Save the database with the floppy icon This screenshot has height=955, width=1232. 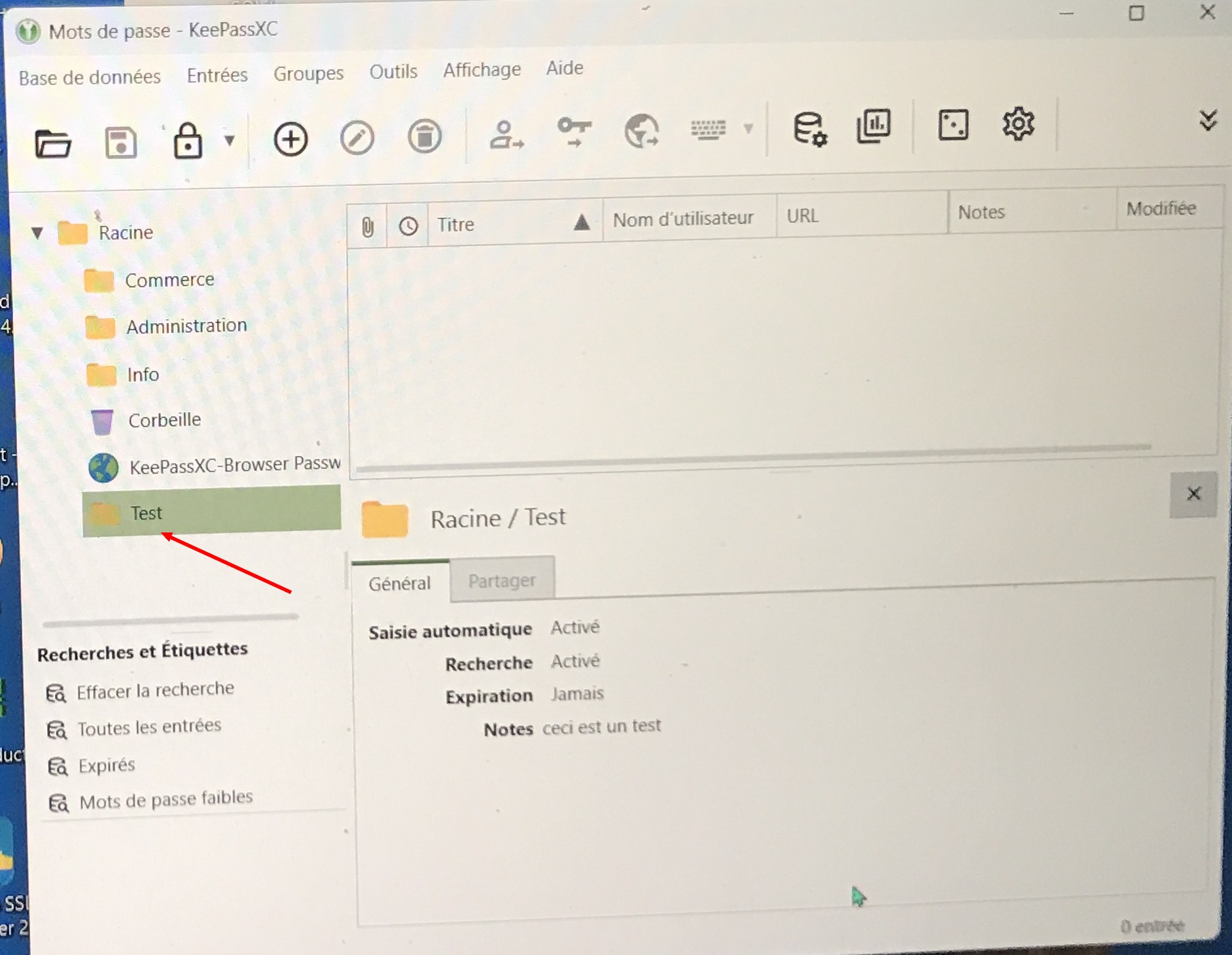[x=120, y=142]
